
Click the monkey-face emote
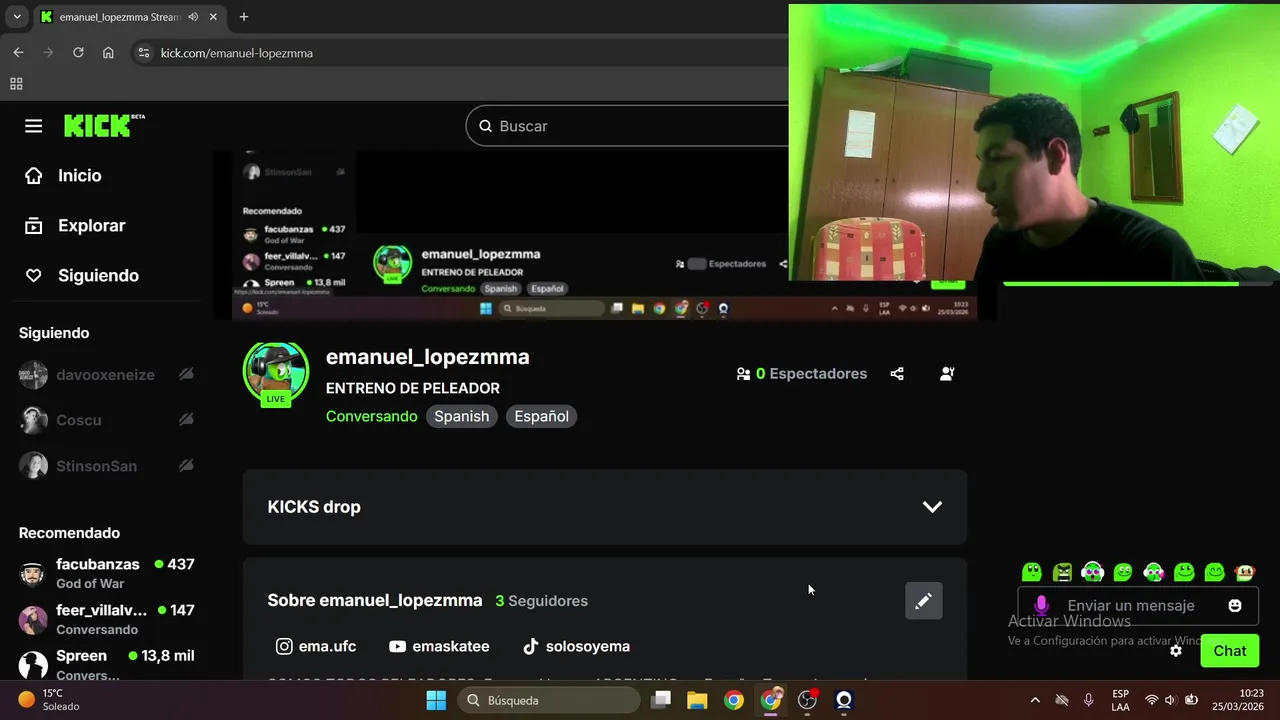1245,572
